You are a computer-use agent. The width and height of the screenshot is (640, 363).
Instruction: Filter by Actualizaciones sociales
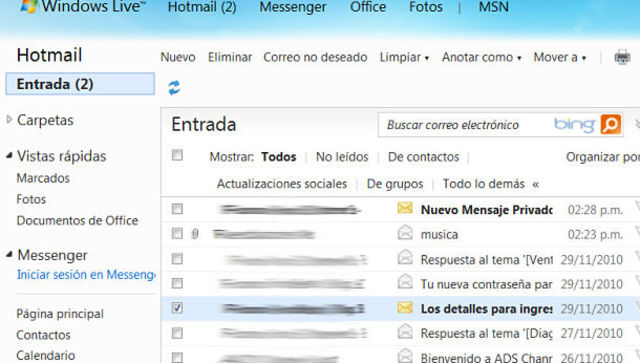(282, 184)
